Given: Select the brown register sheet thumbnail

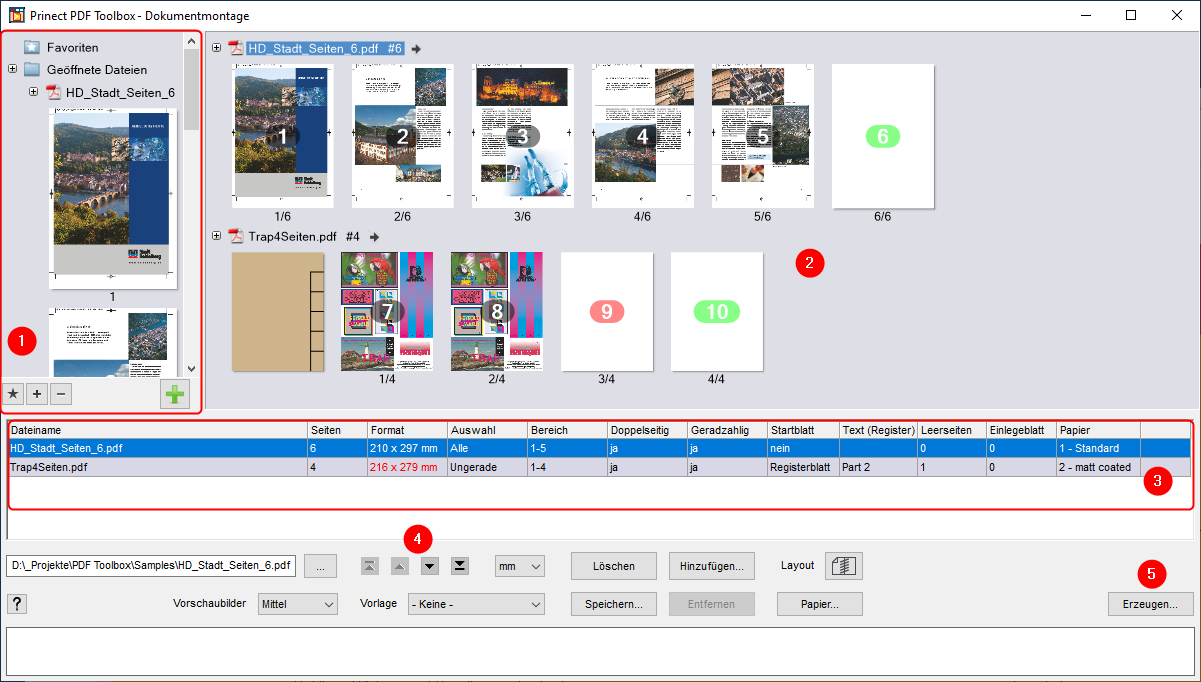Looking at the screenshot, I should pyautogui.click(x=278, y=311).
